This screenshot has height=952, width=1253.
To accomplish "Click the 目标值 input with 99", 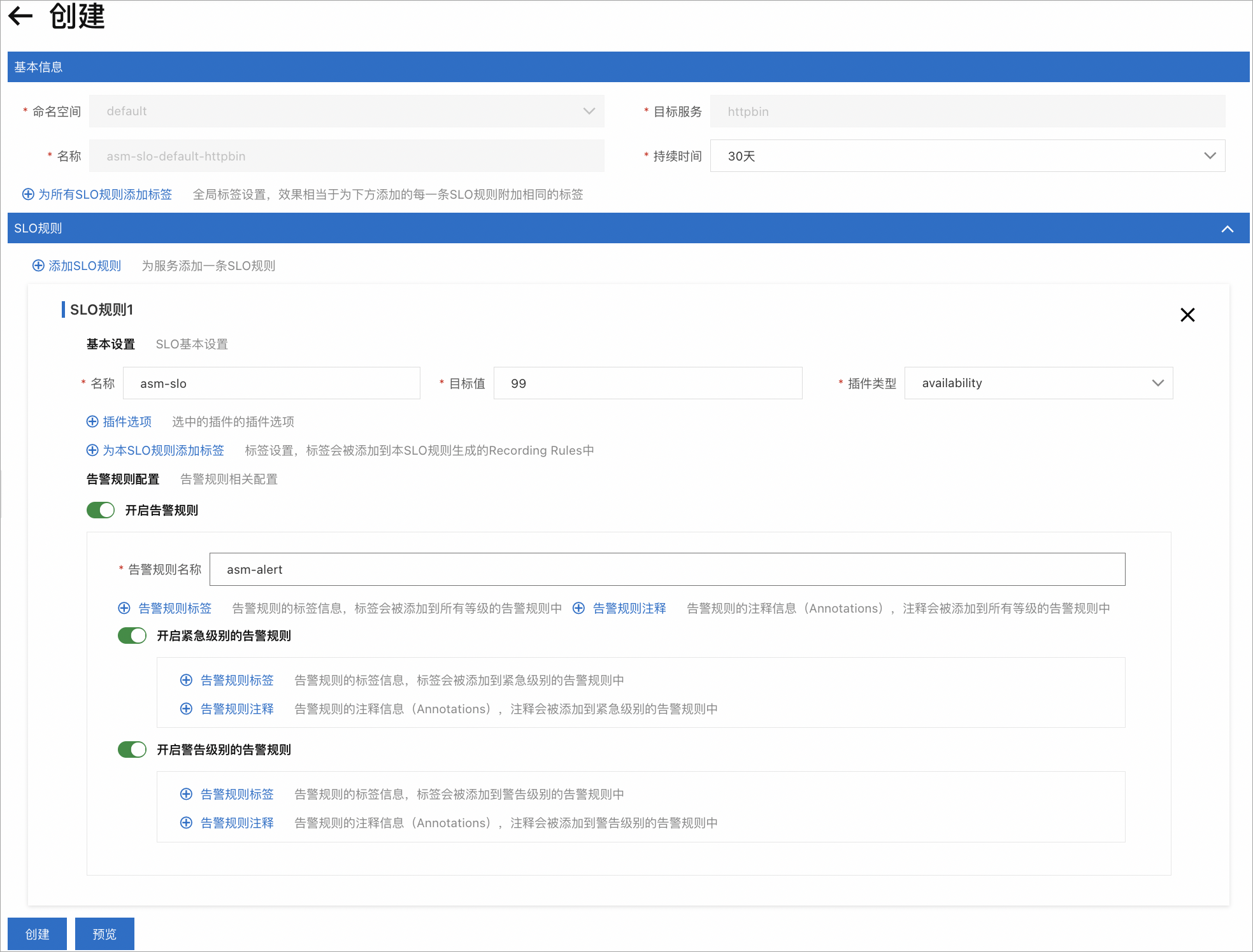I will tap(647, 383).
